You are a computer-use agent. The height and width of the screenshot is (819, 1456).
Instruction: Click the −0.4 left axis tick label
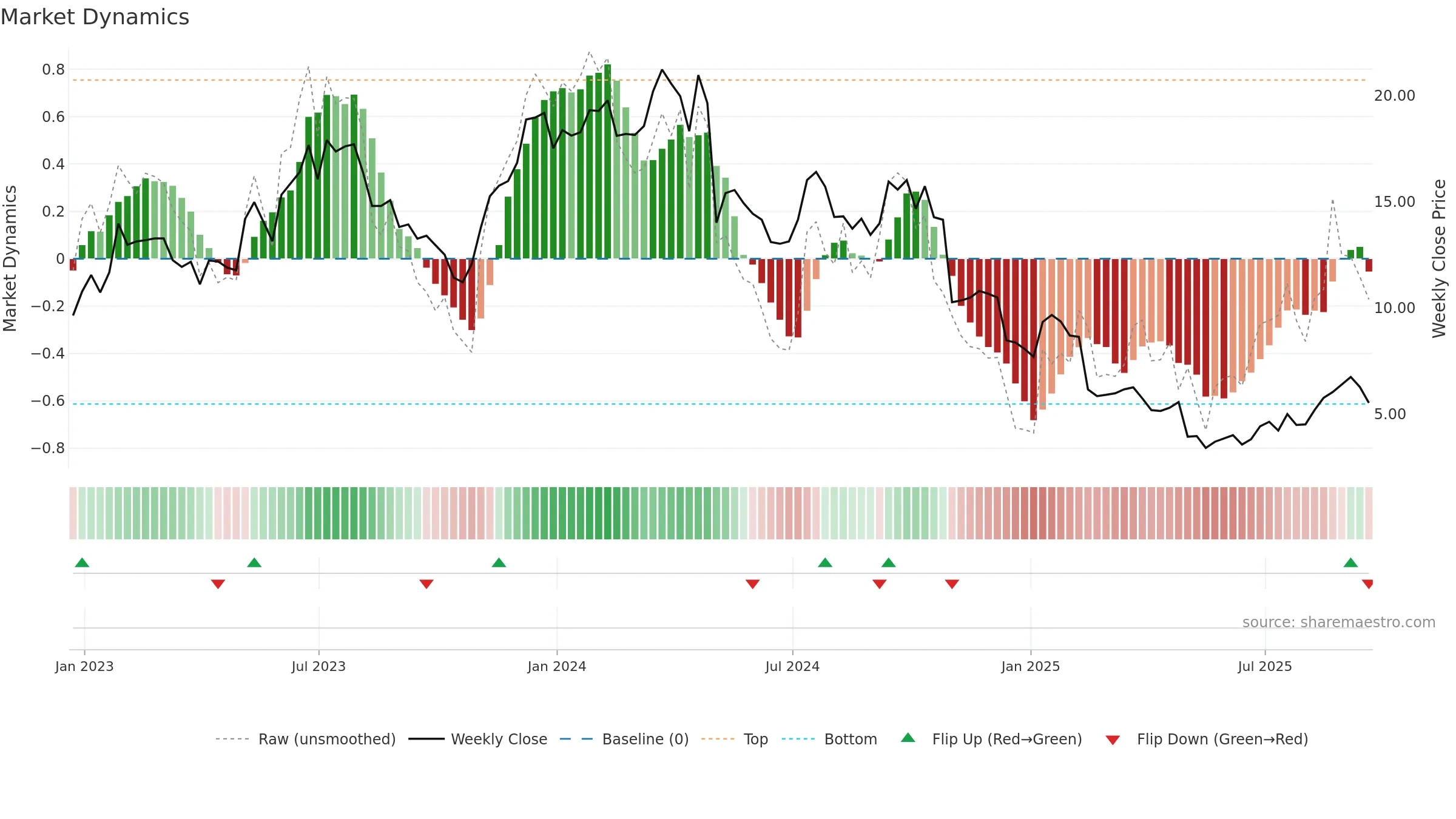[x=48, y=353]
